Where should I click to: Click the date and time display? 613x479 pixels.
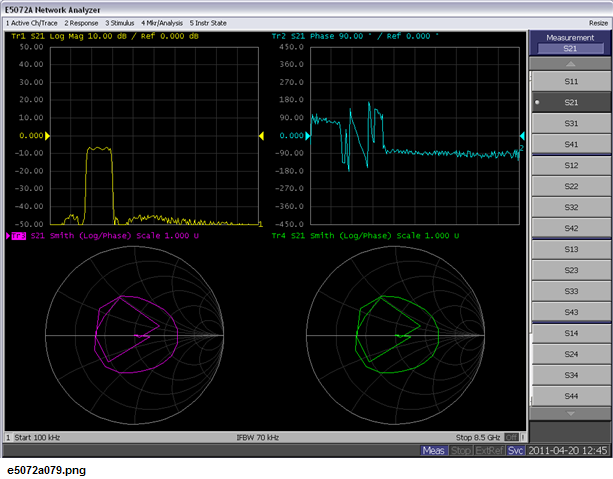tap(568, 450)
